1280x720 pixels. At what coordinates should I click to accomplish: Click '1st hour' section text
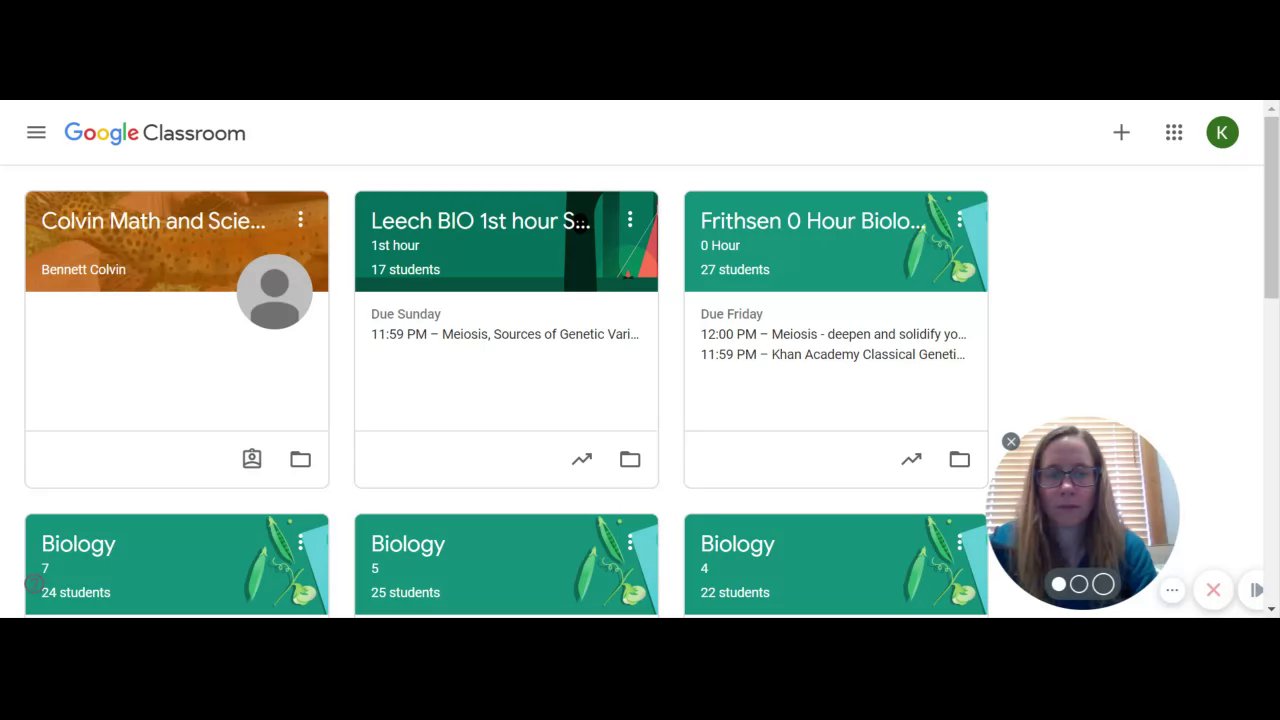395,245
